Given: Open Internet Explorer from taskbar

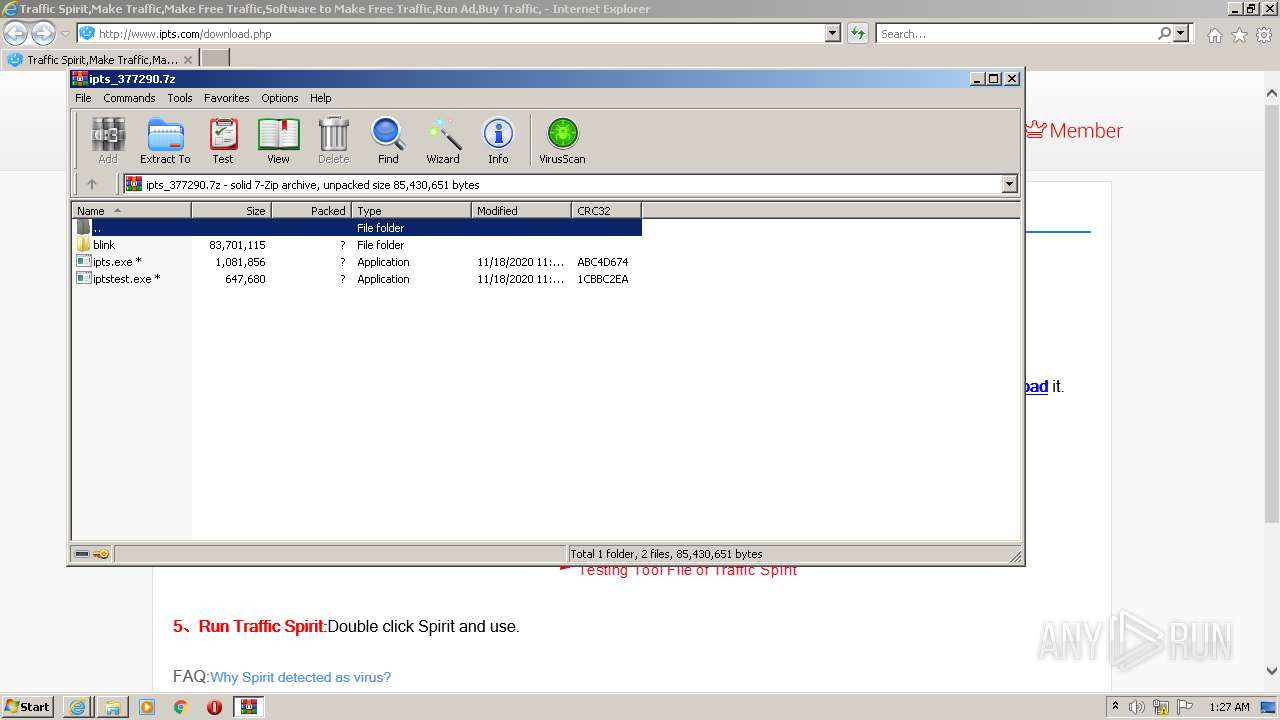Looking at the screenshot, I should pyautogui.click(x=77, y=707).
